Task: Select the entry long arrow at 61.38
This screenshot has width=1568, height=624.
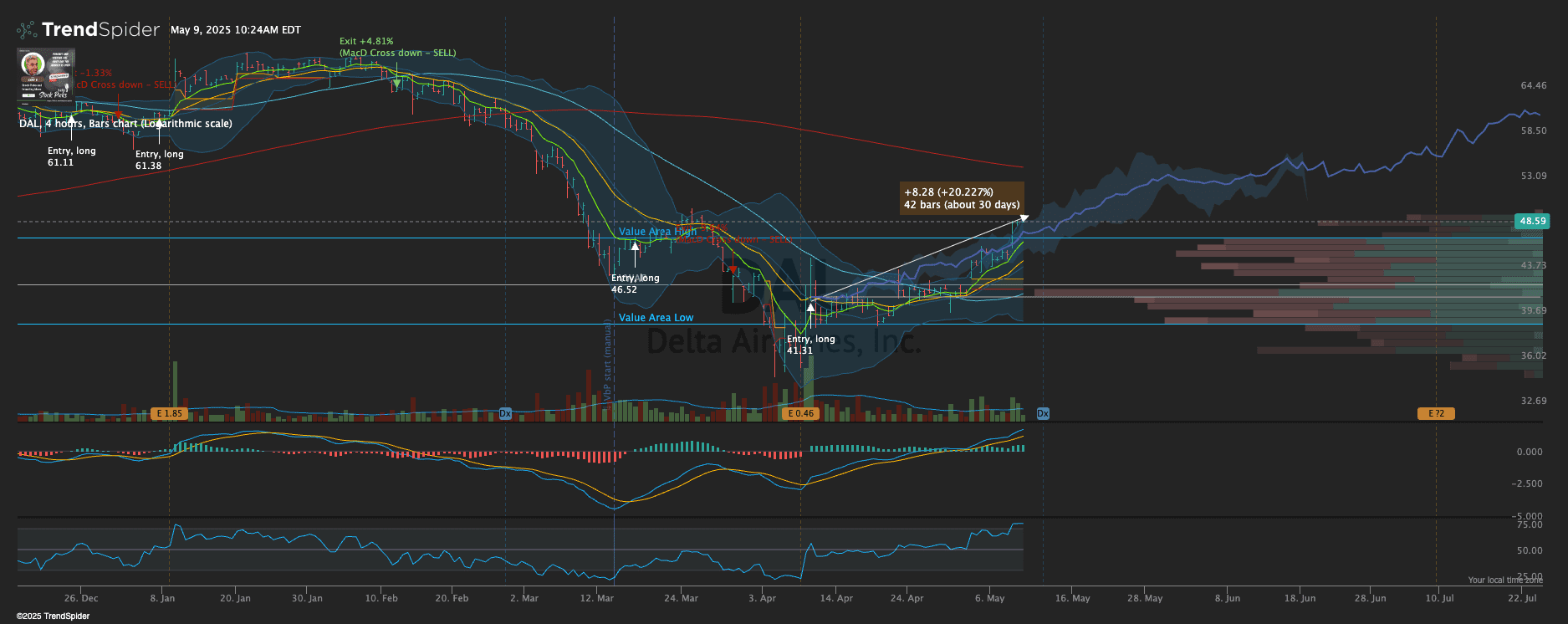Action: [x=159, y=125]
